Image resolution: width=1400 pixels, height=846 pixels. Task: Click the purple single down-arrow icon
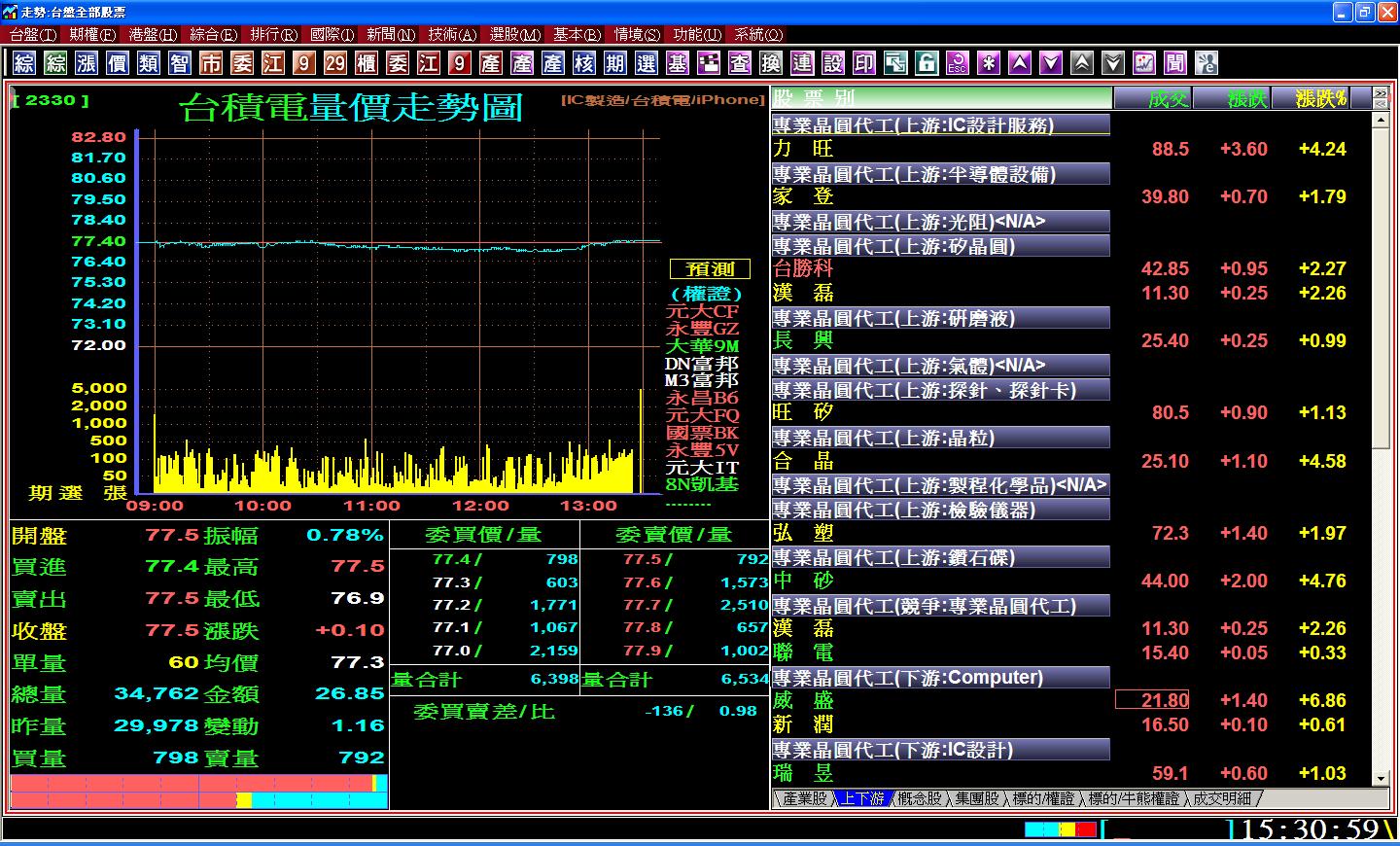pyautogui.click(x=1051, y=63)
